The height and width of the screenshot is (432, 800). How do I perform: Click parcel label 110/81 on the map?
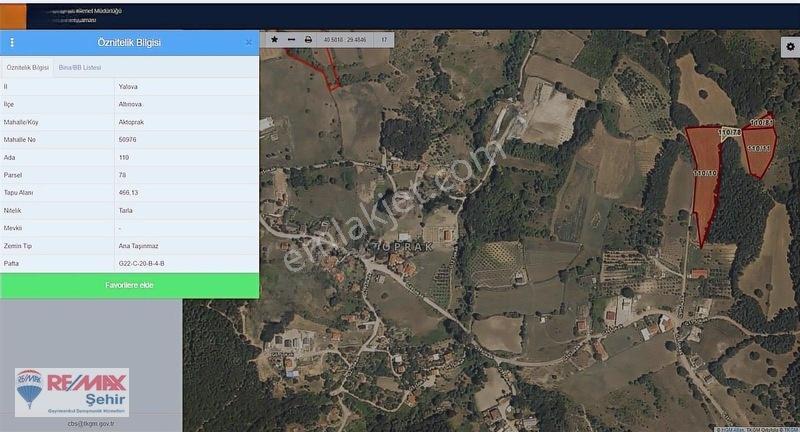click(x=762, y=122)
